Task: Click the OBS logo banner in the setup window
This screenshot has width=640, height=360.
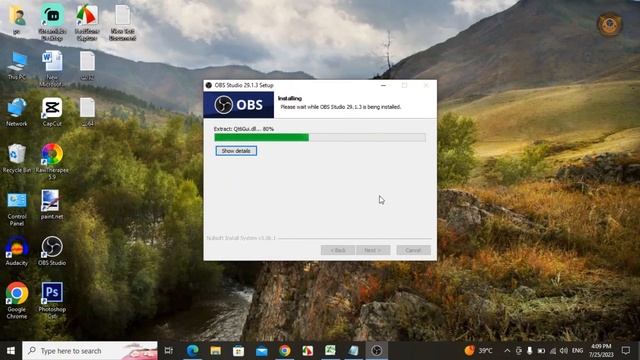Action: click(239, 105)
